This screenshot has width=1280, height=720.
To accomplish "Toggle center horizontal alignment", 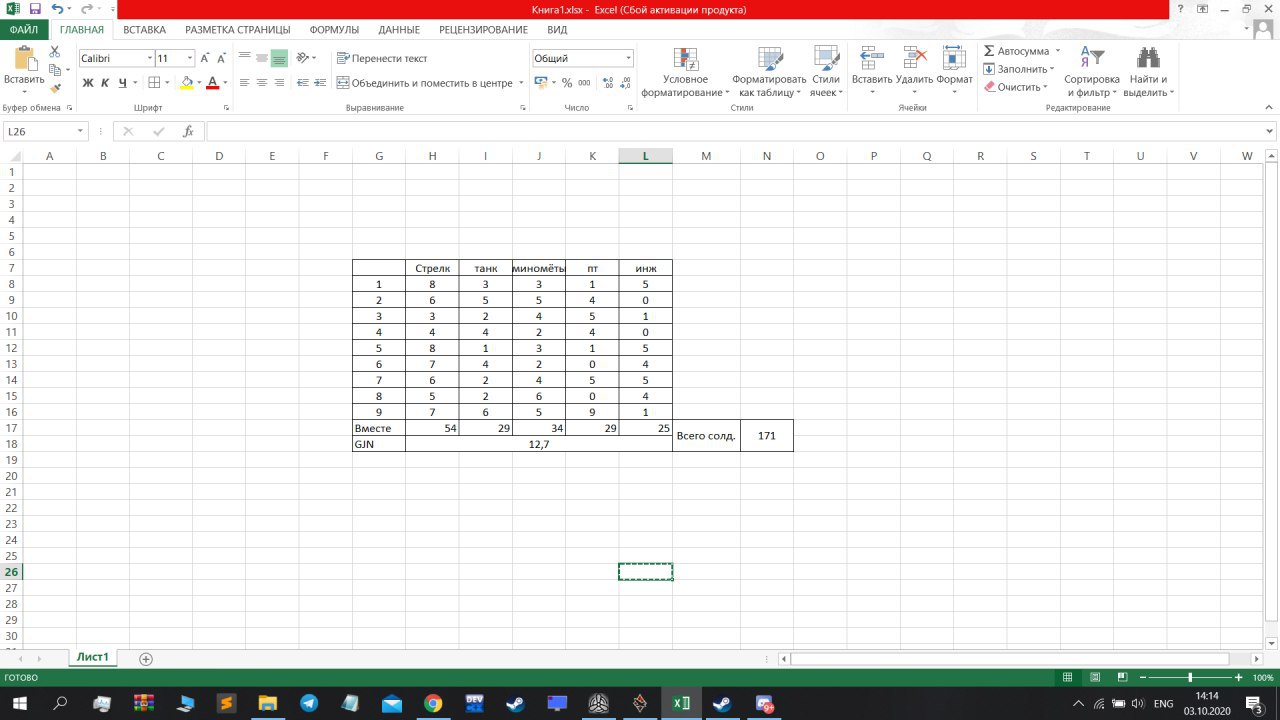I will pyautogui.click(x=261, y=83).
